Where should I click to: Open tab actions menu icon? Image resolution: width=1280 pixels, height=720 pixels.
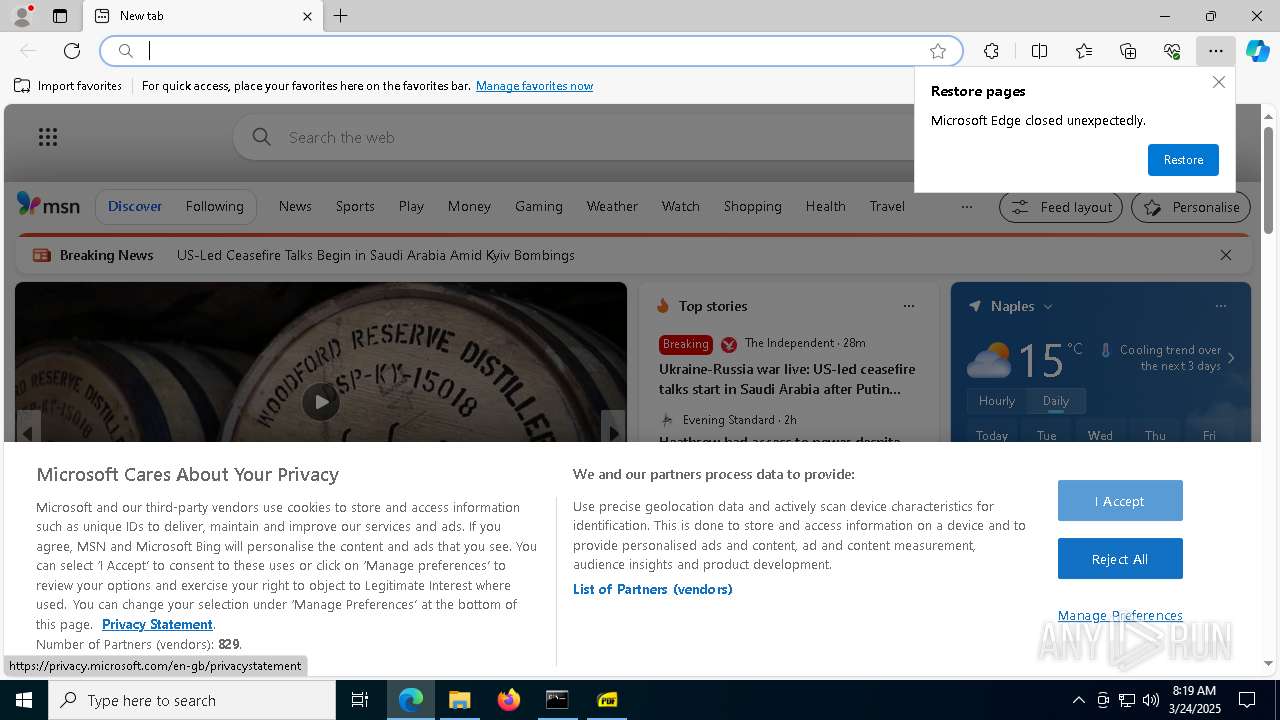(60, 16)
